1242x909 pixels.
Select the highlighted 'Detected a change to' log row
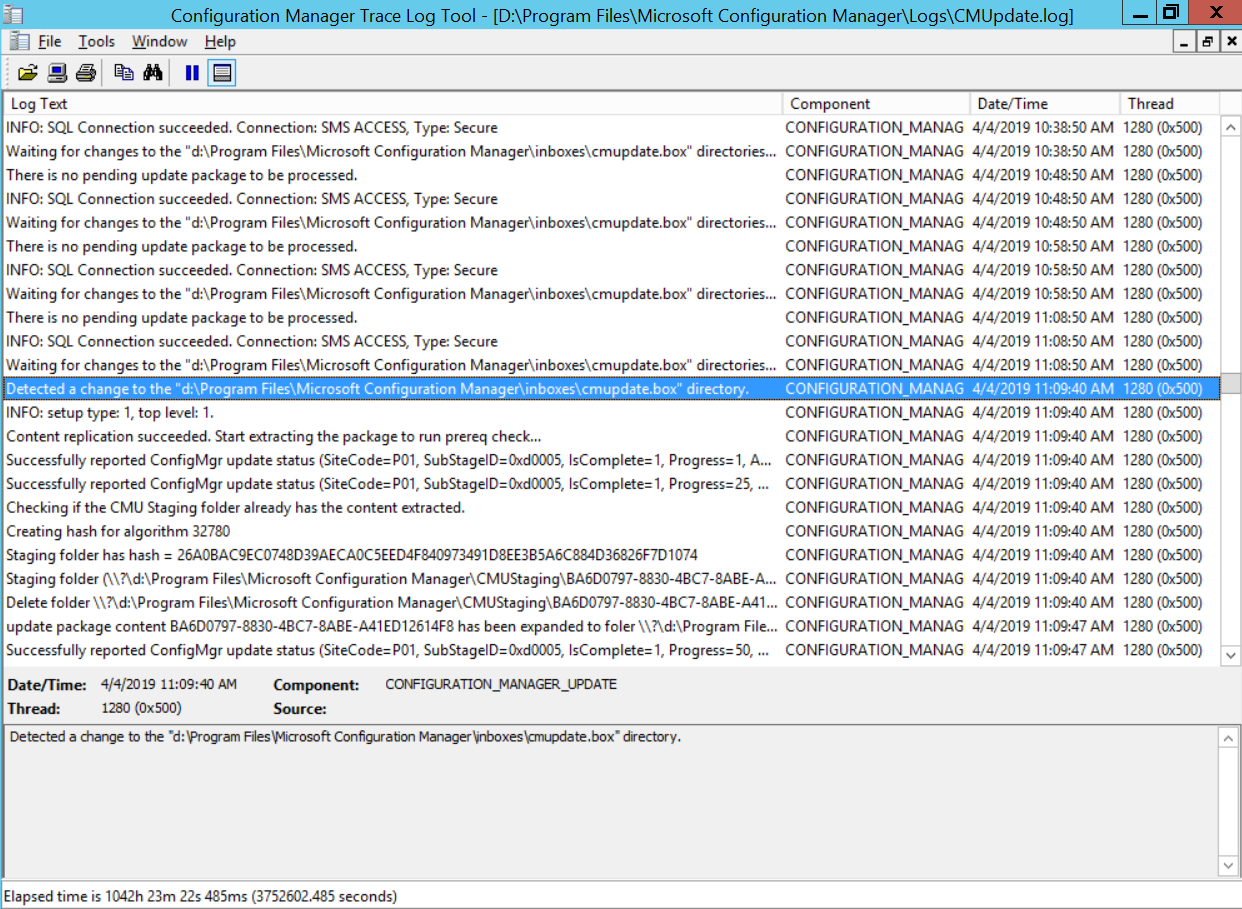(612, 388)
